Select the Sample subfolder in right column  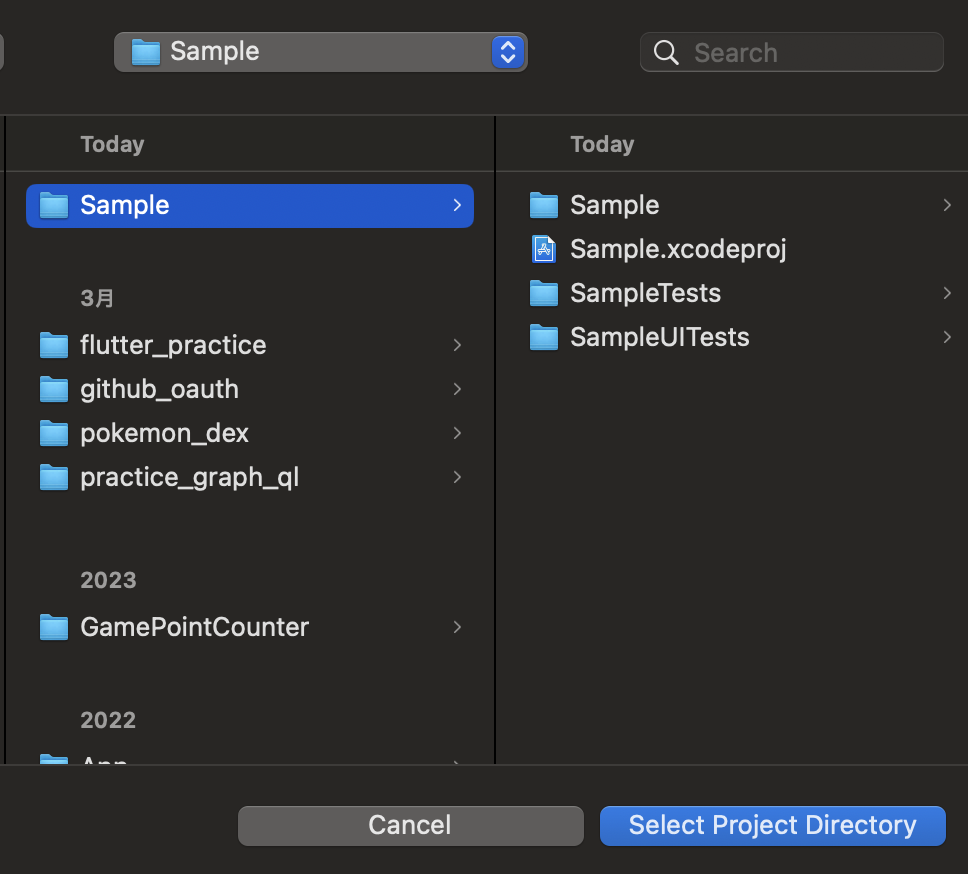click(x=614, y=205)
